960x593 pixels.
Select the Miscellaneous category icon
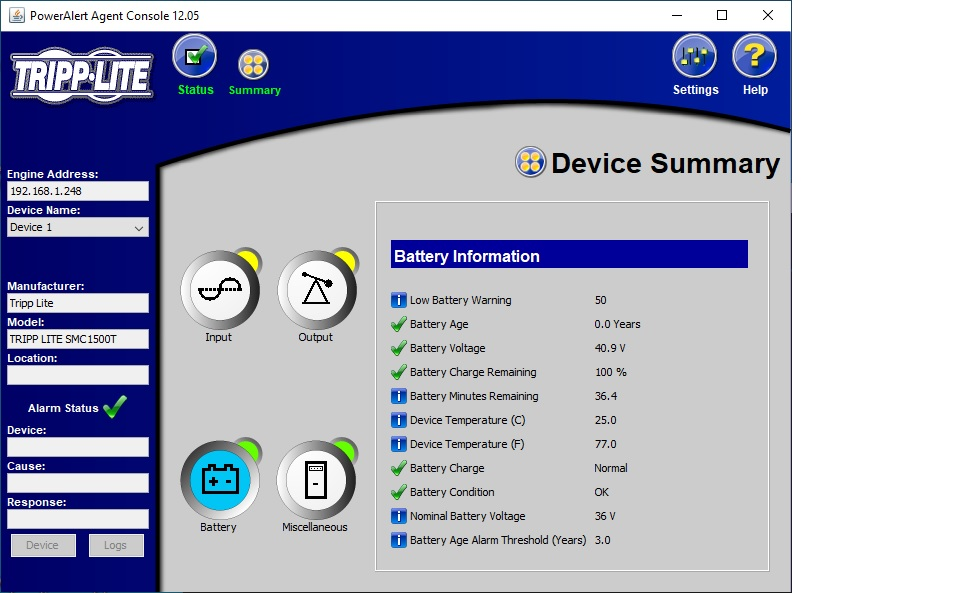coord(316,479)
